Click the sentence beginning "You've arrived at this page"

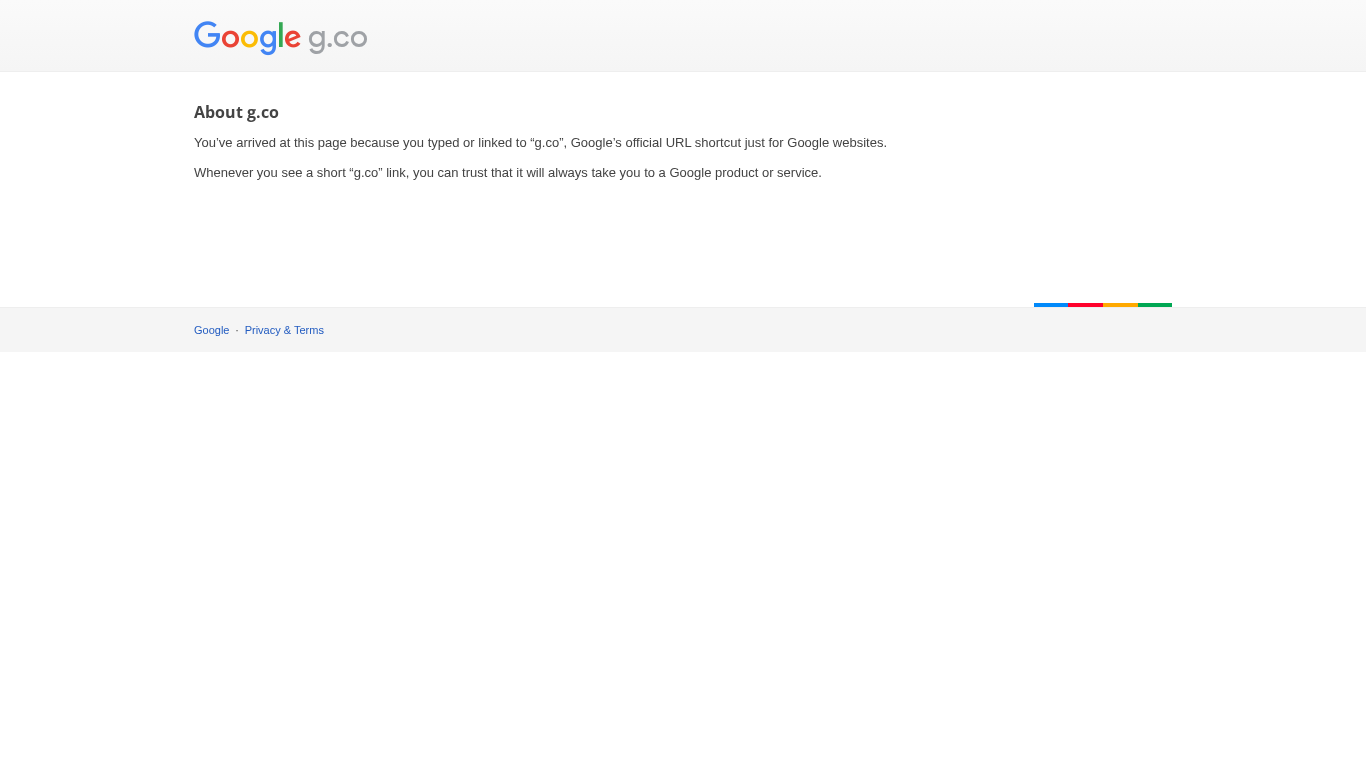[x=540, y=143]
